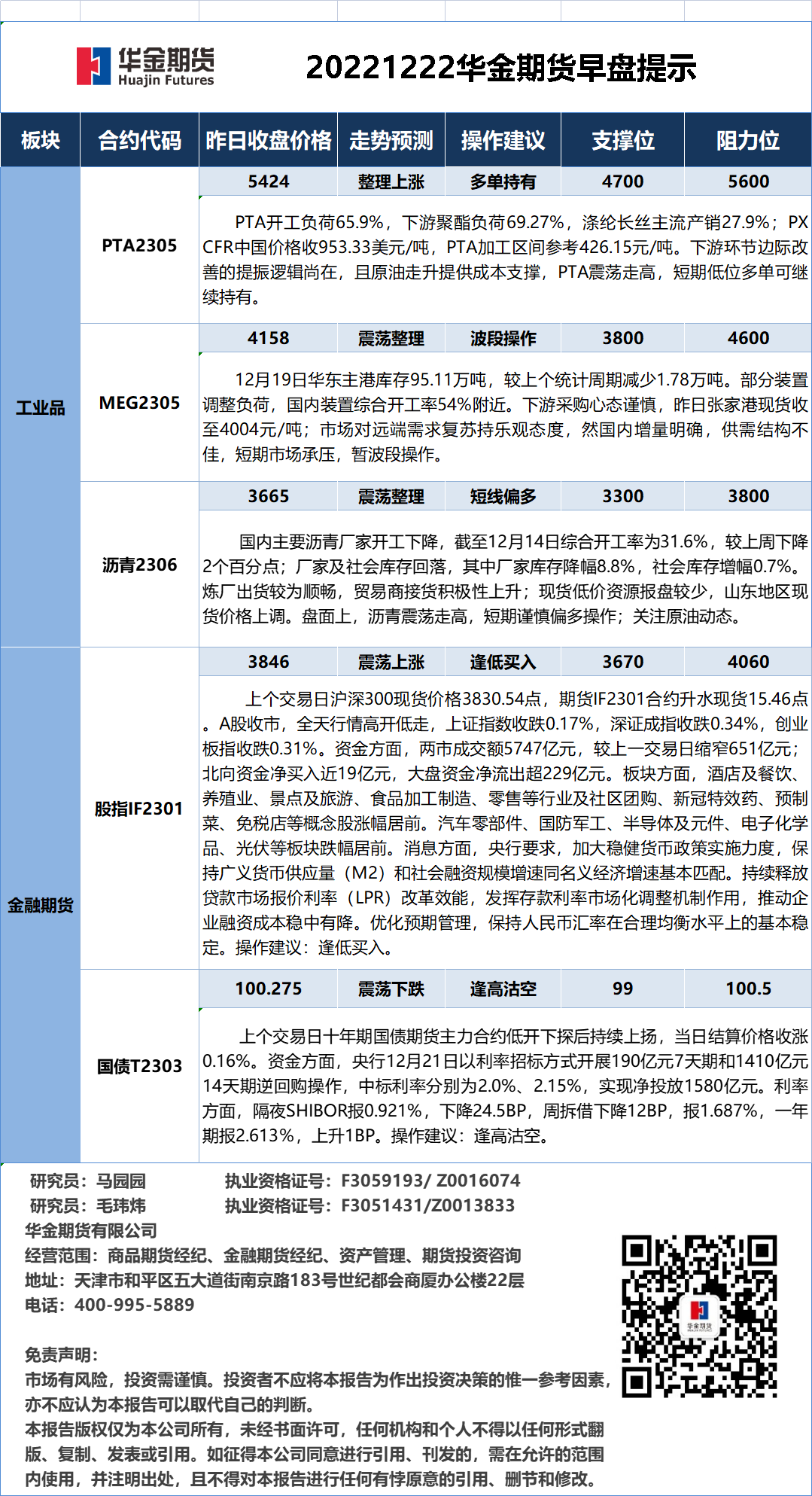The height and width of the screenshot is (1496, 812).
Task: Select the 金融期货 sector cell
Action: click(40, 905)
